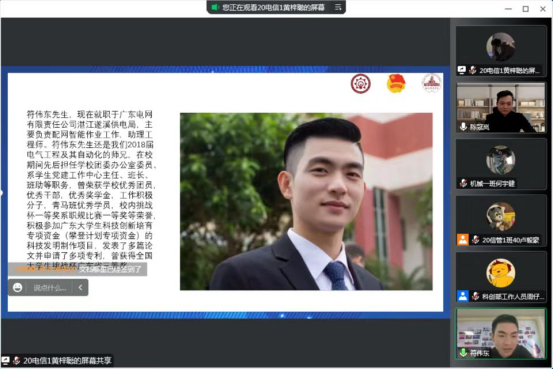This screenshot has width=553, height=369.
Task: Click screen-share icon on 20电信1黄梓聪 tile
Action: click(x=462, y=70)
